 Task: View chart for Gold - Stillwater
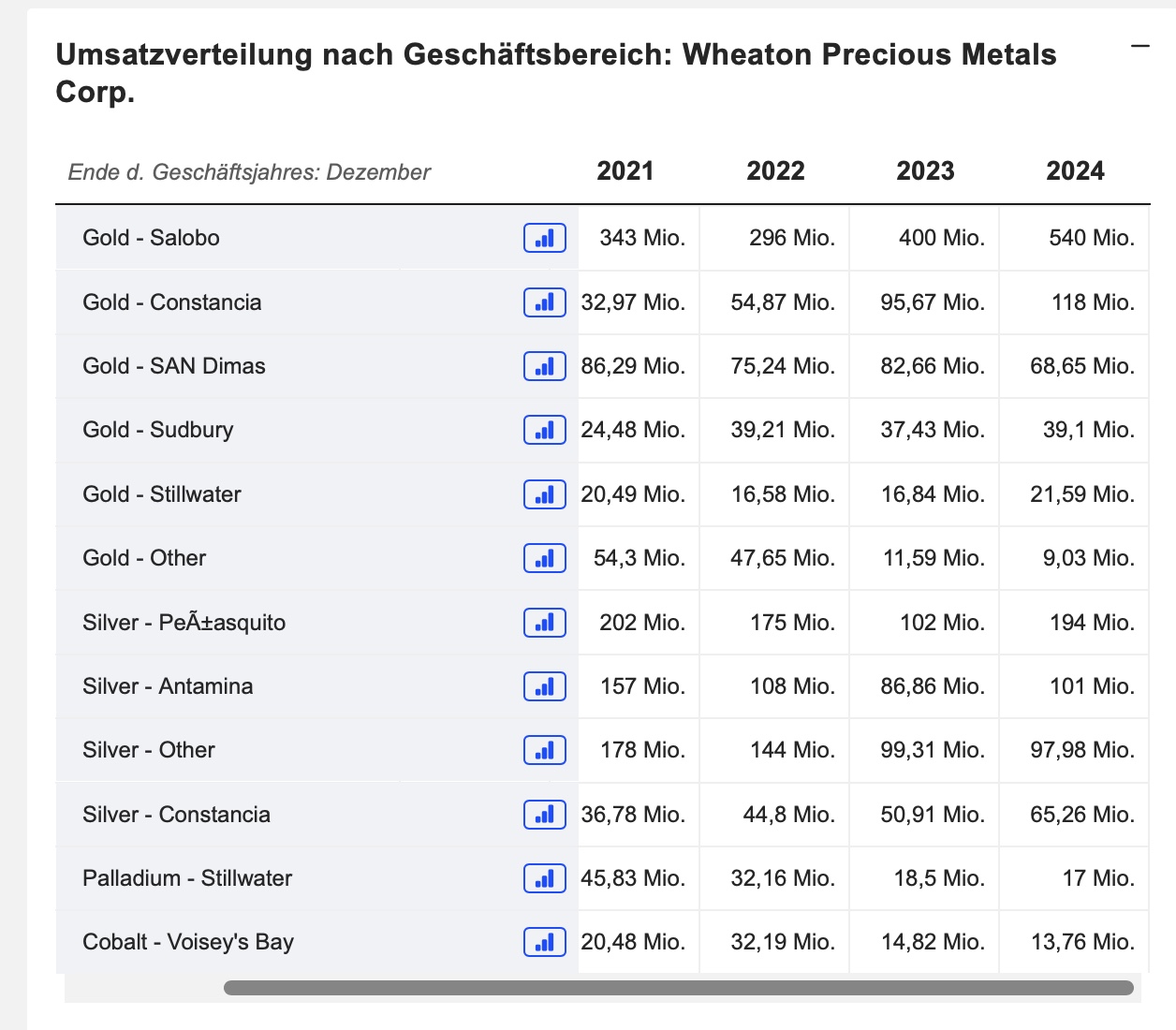tap(545, 494)
